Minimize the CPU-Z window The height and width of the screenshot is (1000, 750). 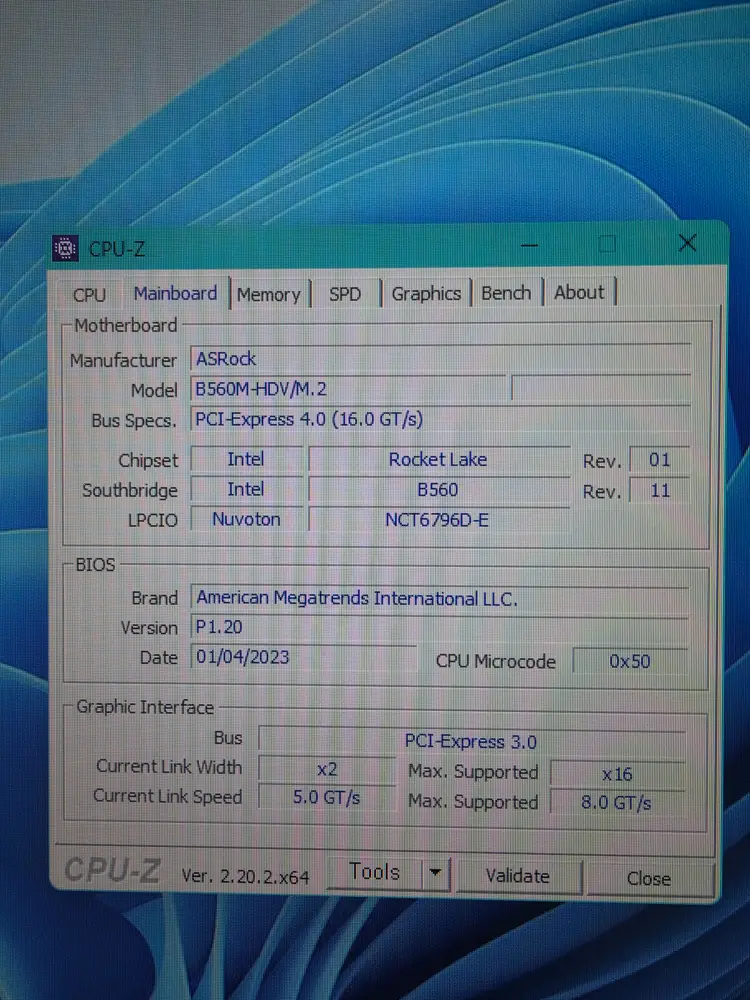coord(529,245)
